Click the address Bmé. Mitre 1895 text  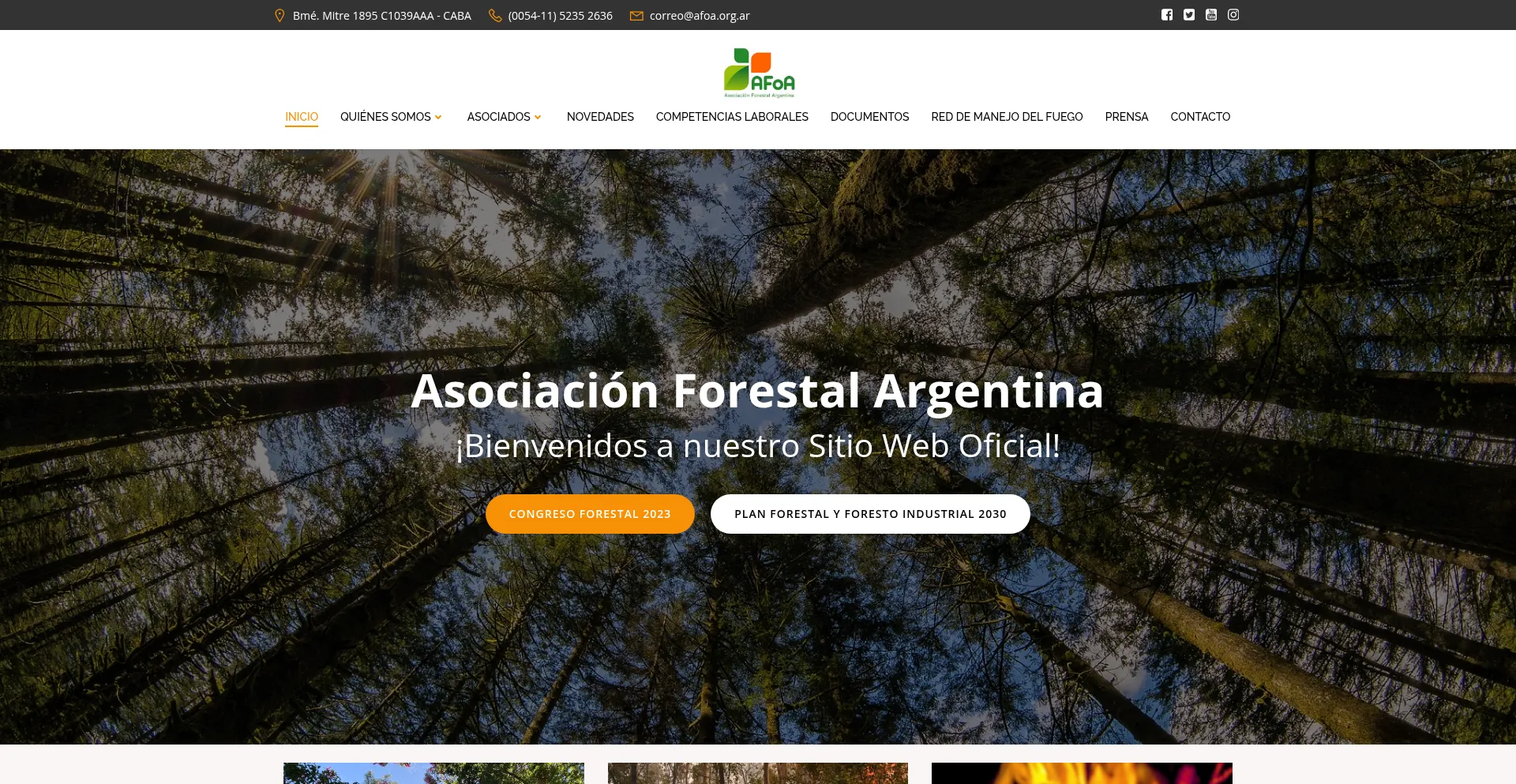pyautogui.click(x=382, y=16)
